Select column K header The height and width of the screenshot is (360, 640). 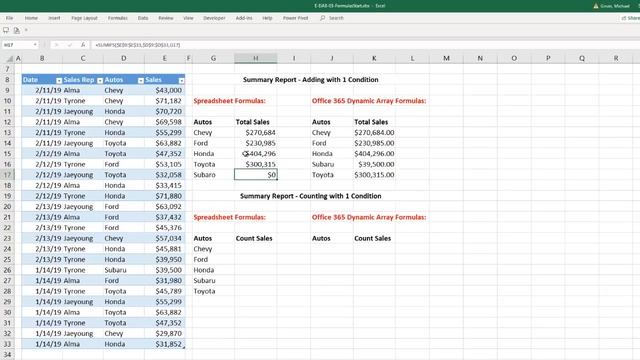click(x=374, y=58)
